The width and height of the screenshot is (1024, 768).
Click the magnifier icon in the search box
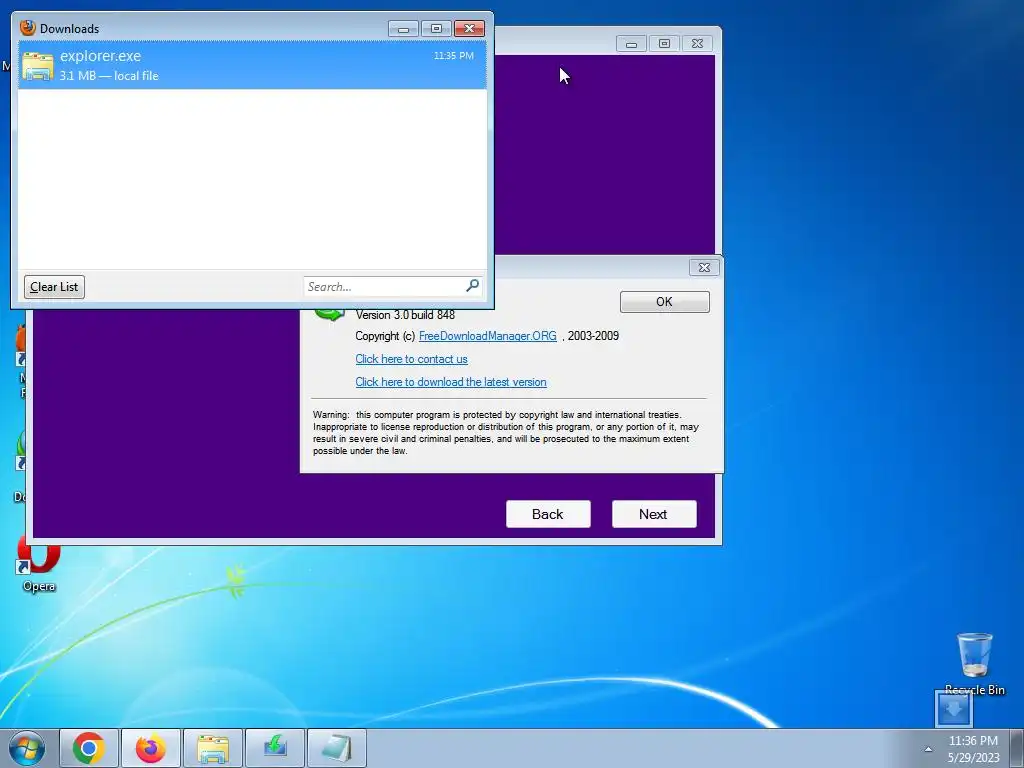472,285
